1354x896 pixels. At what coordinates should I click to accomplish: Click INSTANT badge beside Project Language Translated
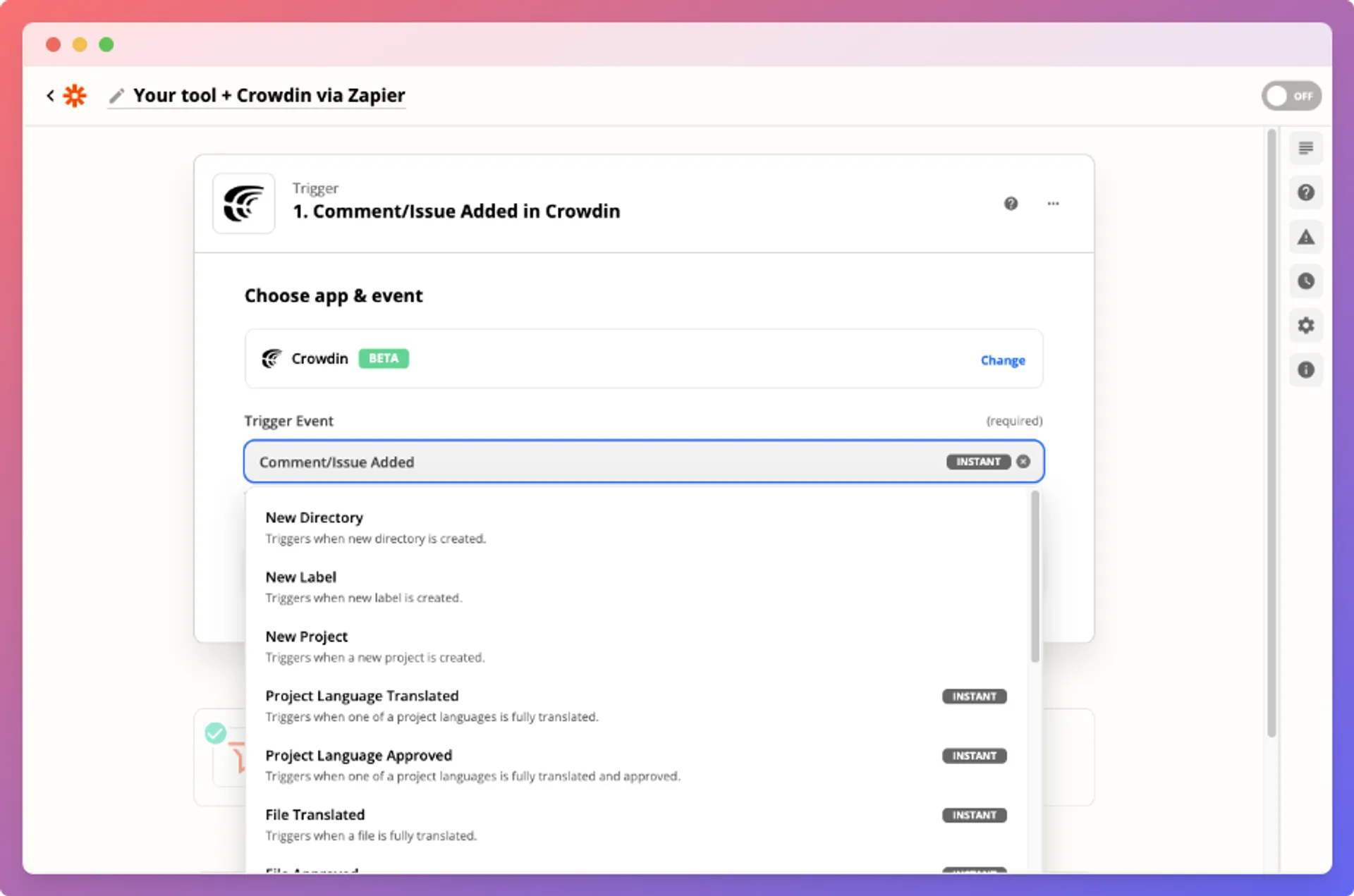pos(974,696)
